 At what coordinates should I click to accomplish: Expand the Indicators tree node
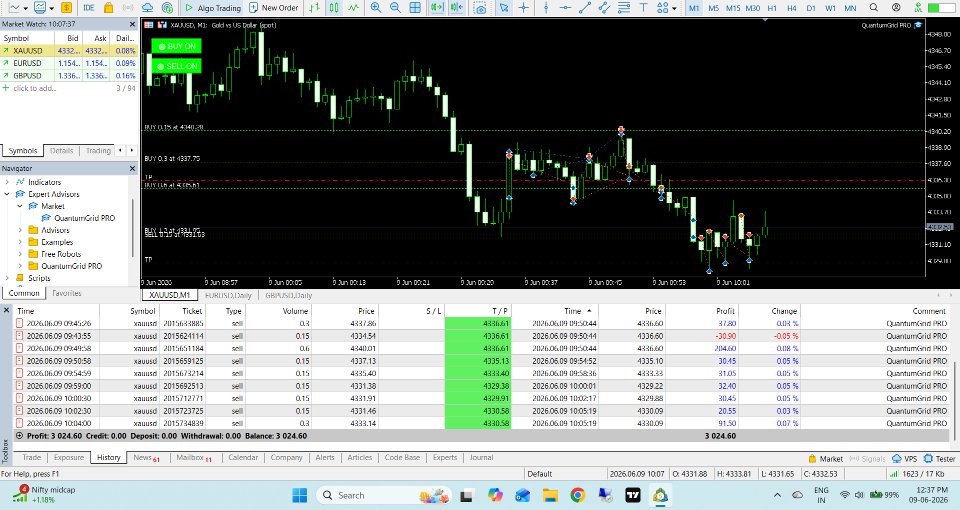tap(7, 182)
